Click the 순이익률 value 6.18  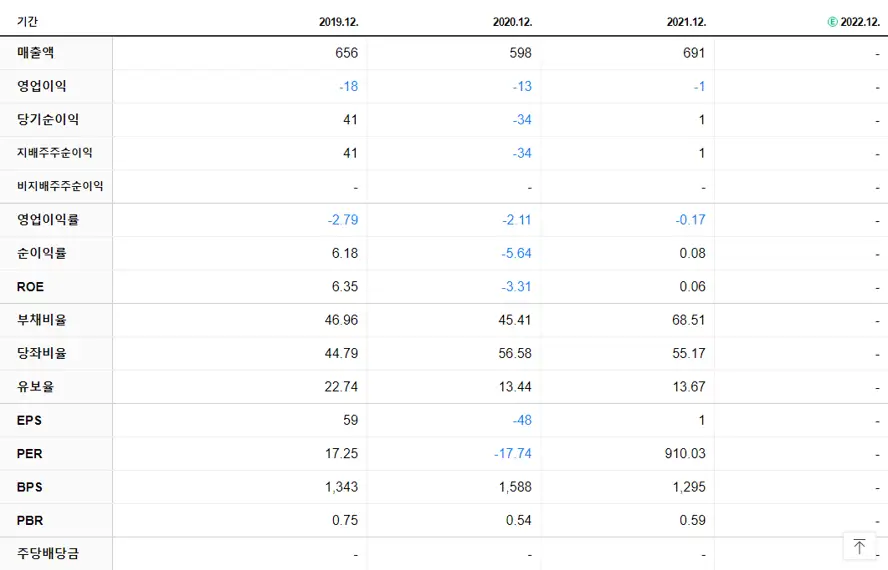pyautogui.click(x=345, y=254)
